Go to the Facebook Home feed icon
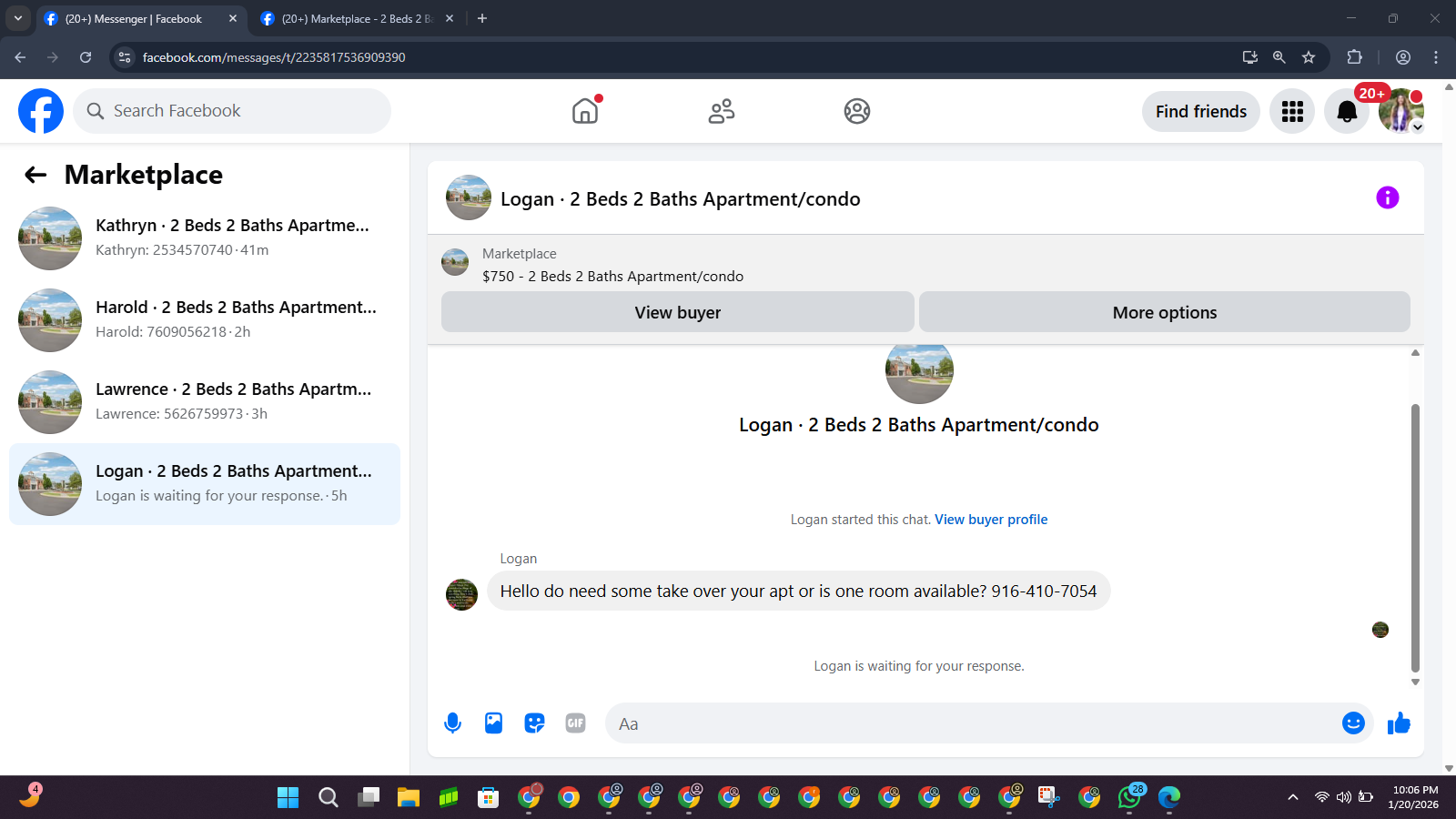The image size is (1456, 819). (585, 111)
